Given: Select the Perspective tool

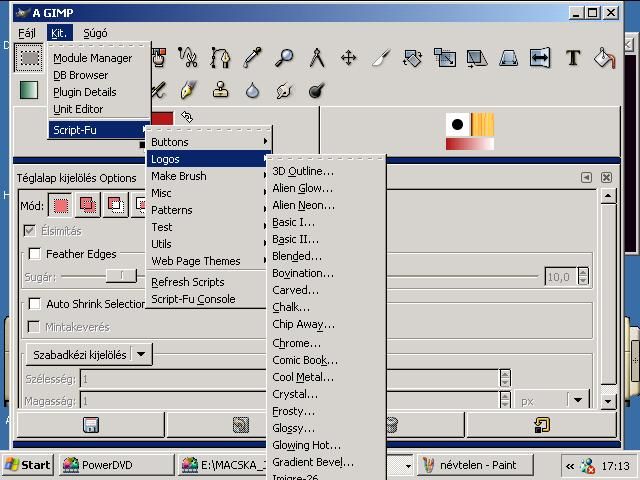Looking at the screenshot, I should (509, 58).
